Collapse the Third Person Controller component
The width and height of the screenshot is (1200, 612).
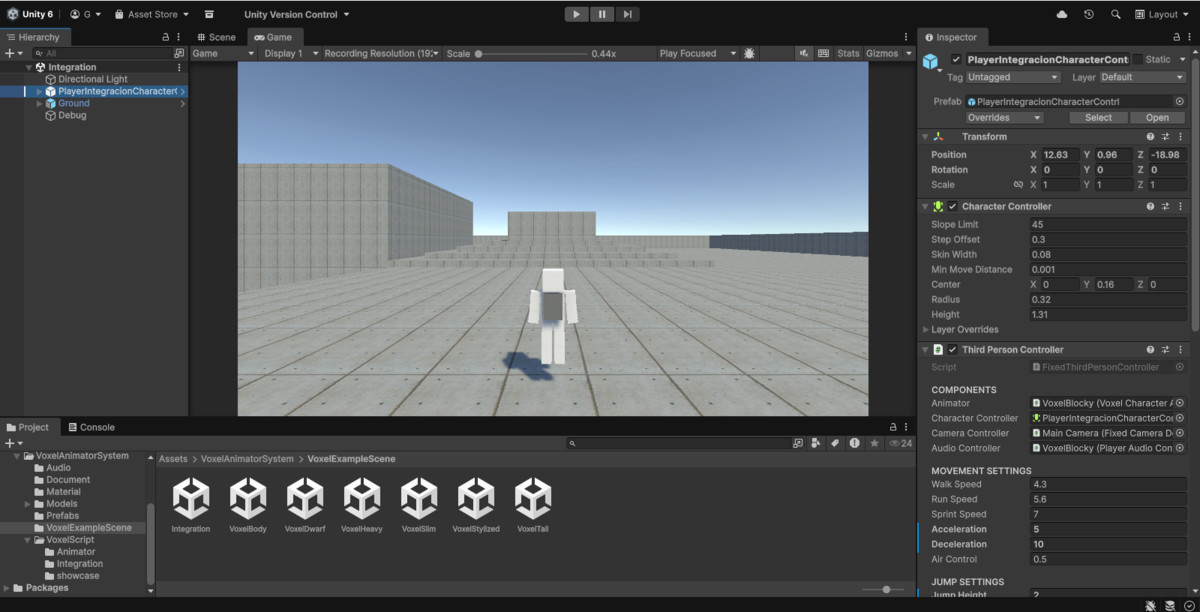point(925,349)
